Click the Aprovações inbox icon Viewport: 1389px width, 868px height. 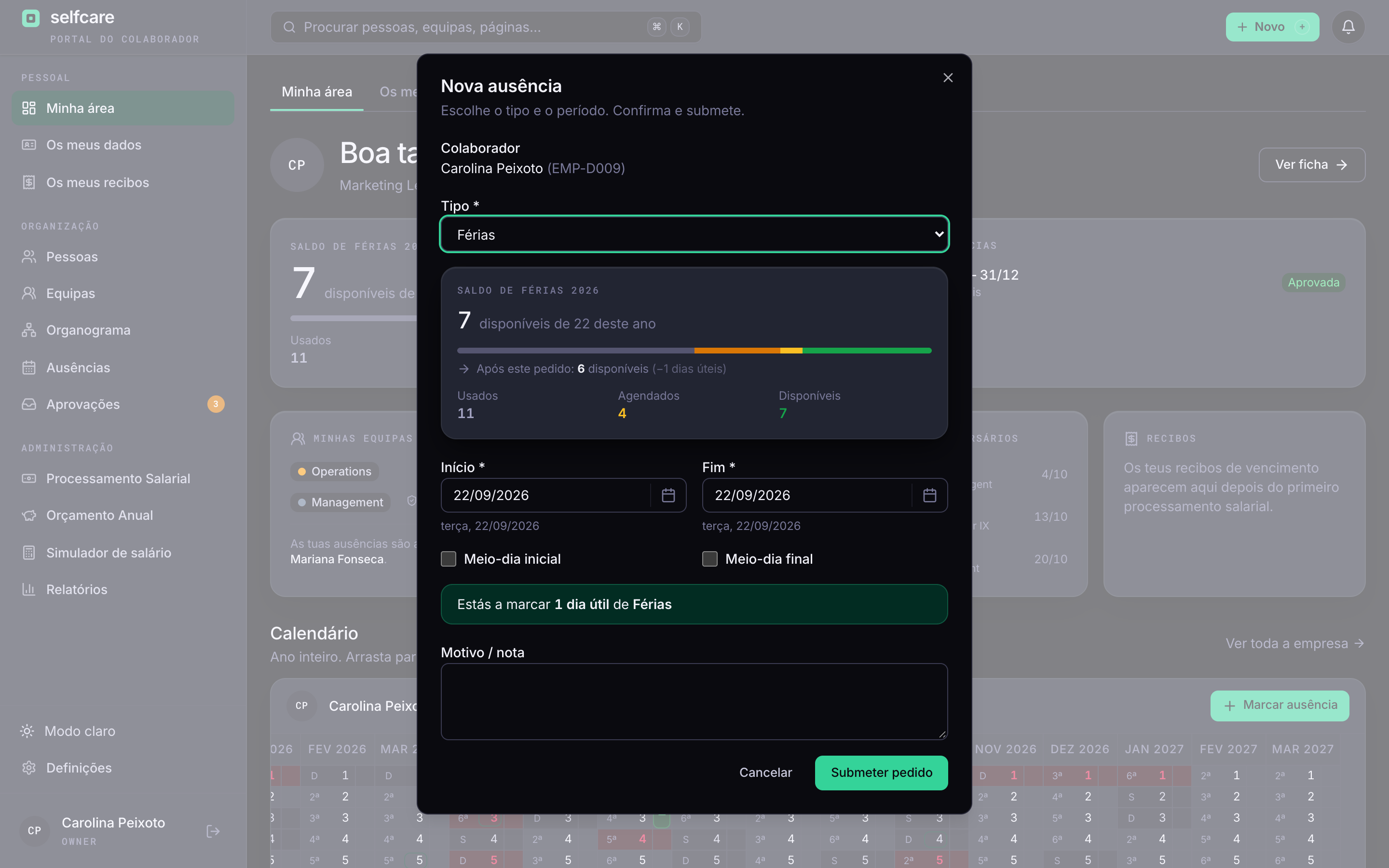tap(29, 404)
